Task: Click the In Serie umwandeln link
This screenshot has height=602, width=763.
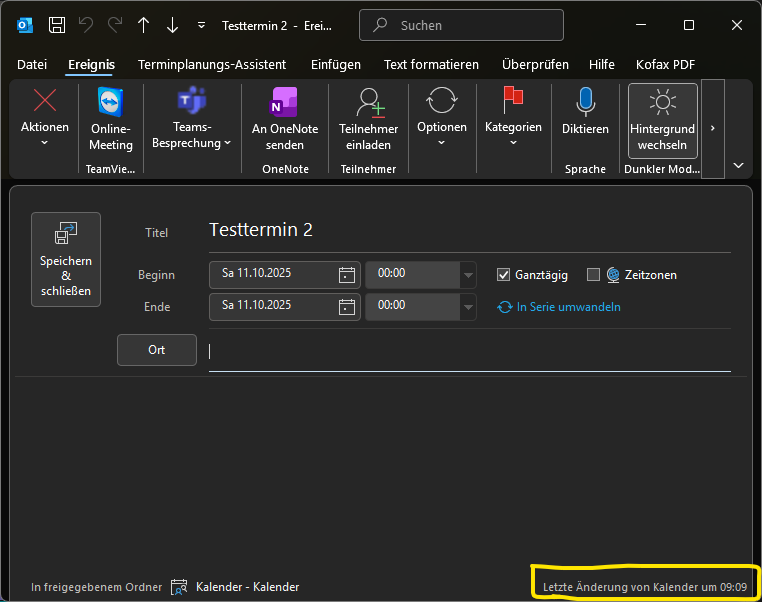Action: coord(568,307)
